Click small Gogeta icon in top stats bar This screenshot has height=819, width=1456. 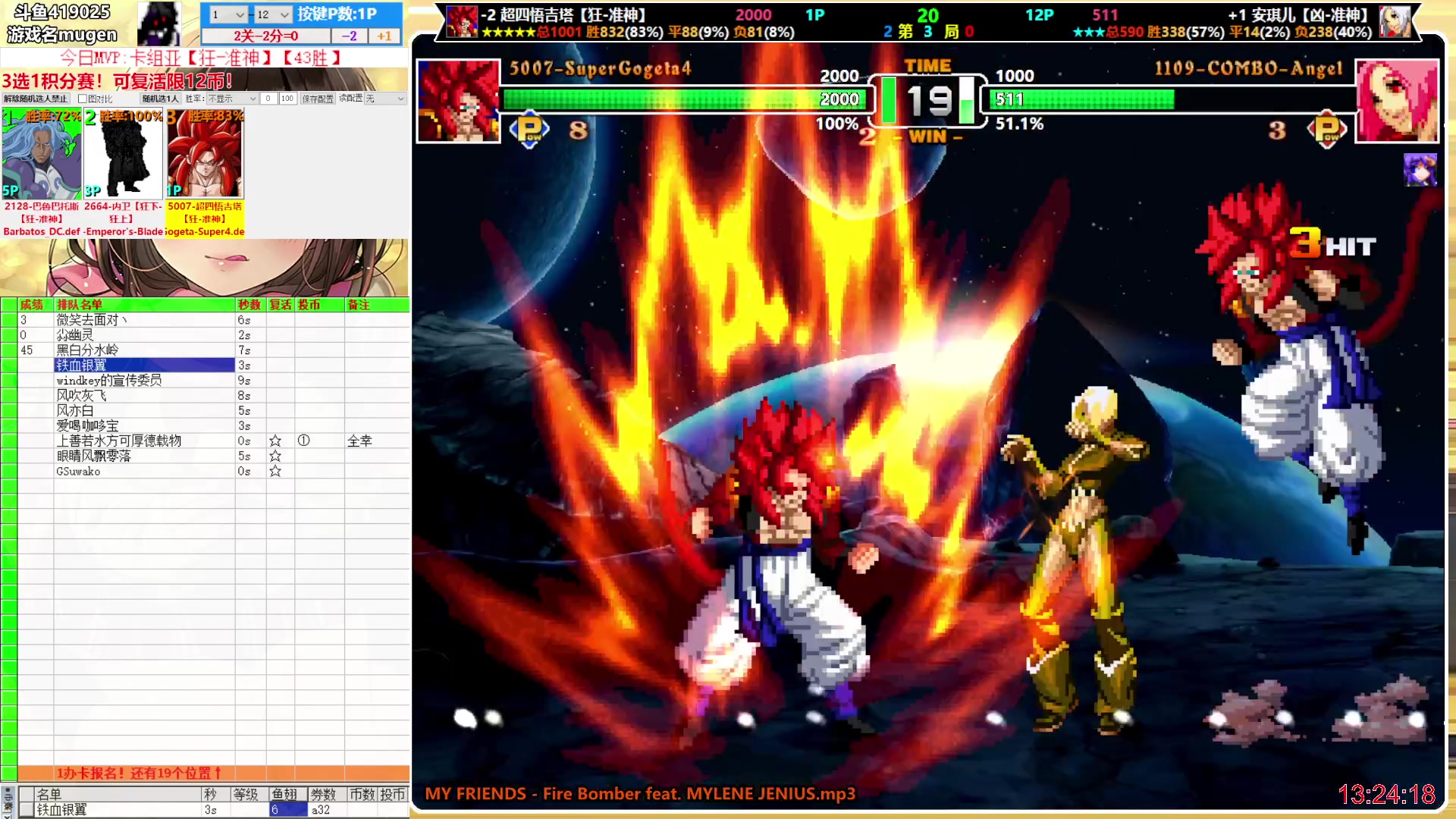click(461, 22)
